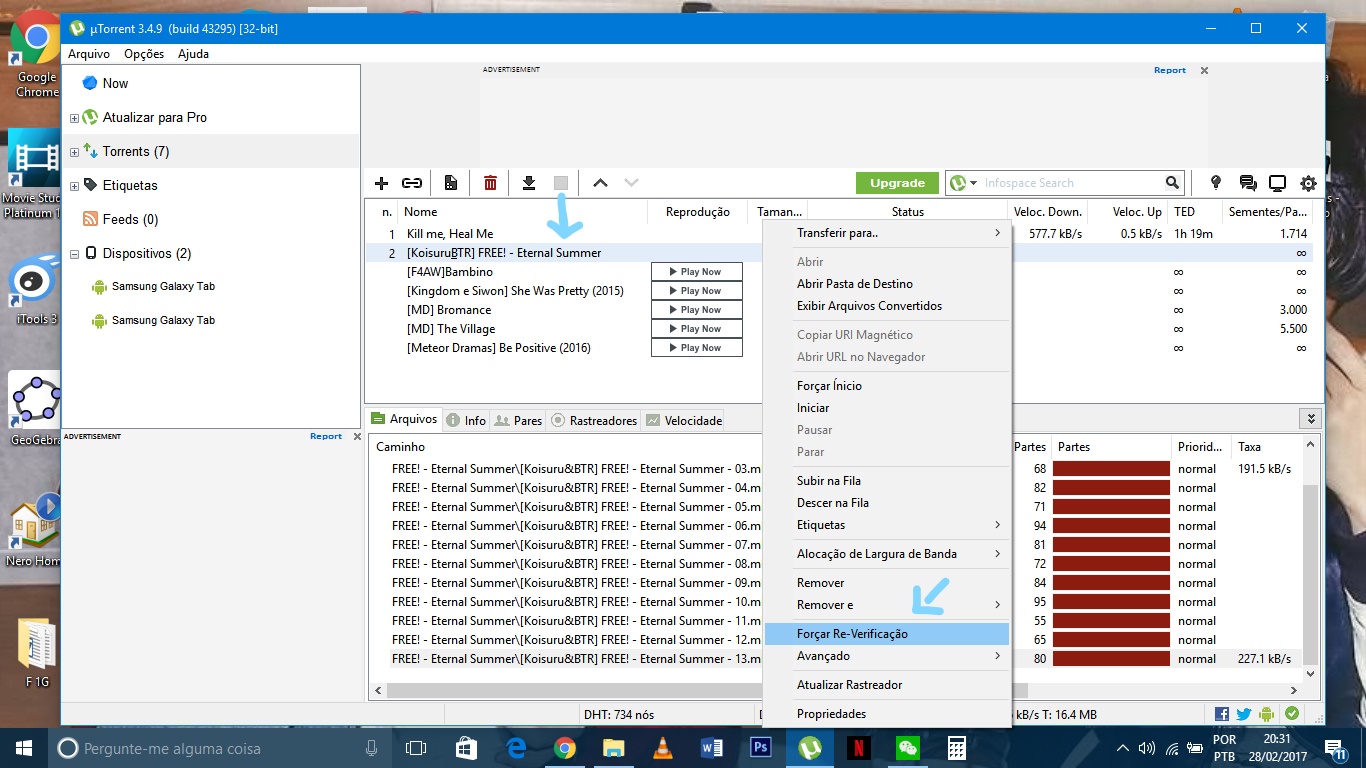Click the Create New Torrent file icon

(x=451, y=183)
